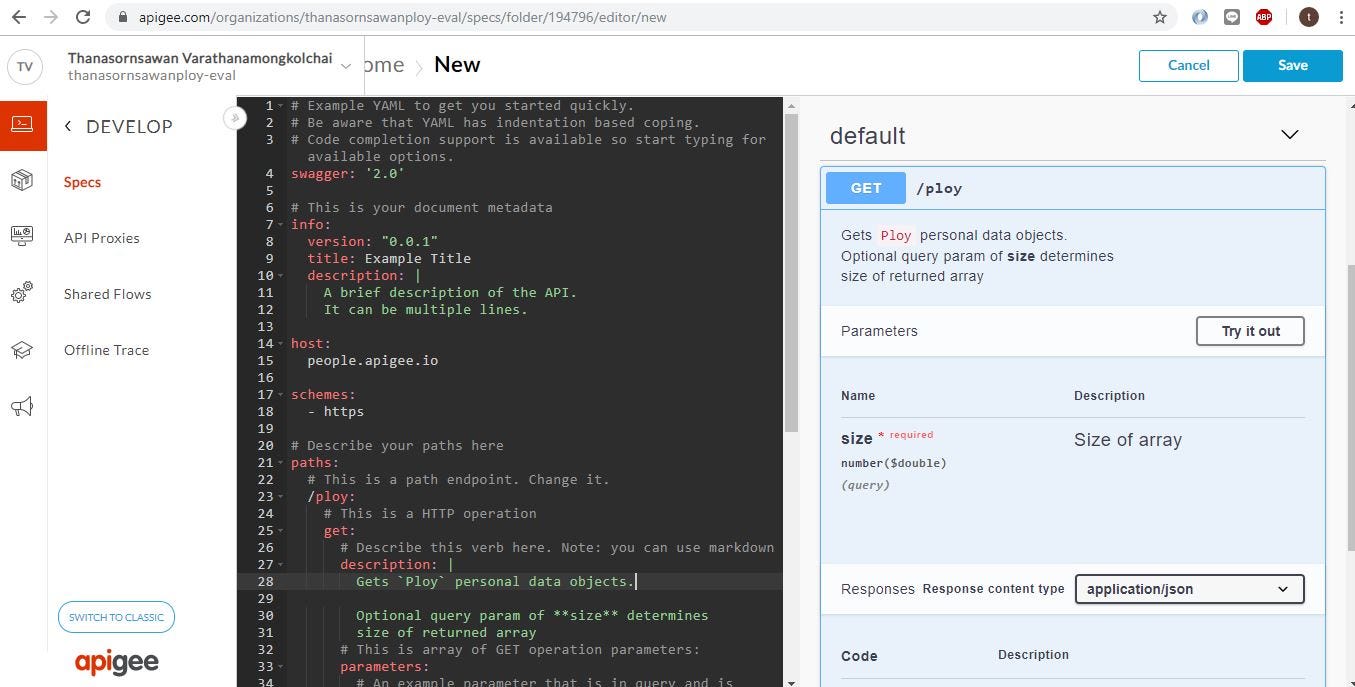Reload the page with the refresh icon

tap(83, 16)
